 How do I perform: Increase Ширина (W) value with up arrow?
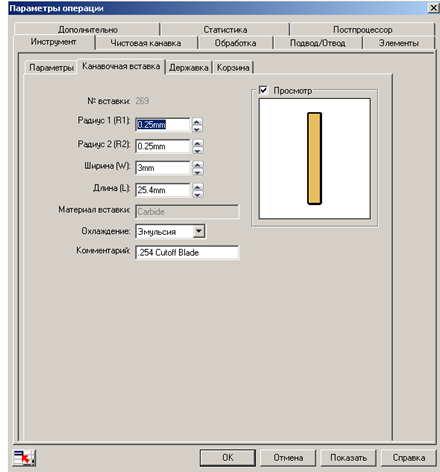pyautogui.click(x=198, y=165)
